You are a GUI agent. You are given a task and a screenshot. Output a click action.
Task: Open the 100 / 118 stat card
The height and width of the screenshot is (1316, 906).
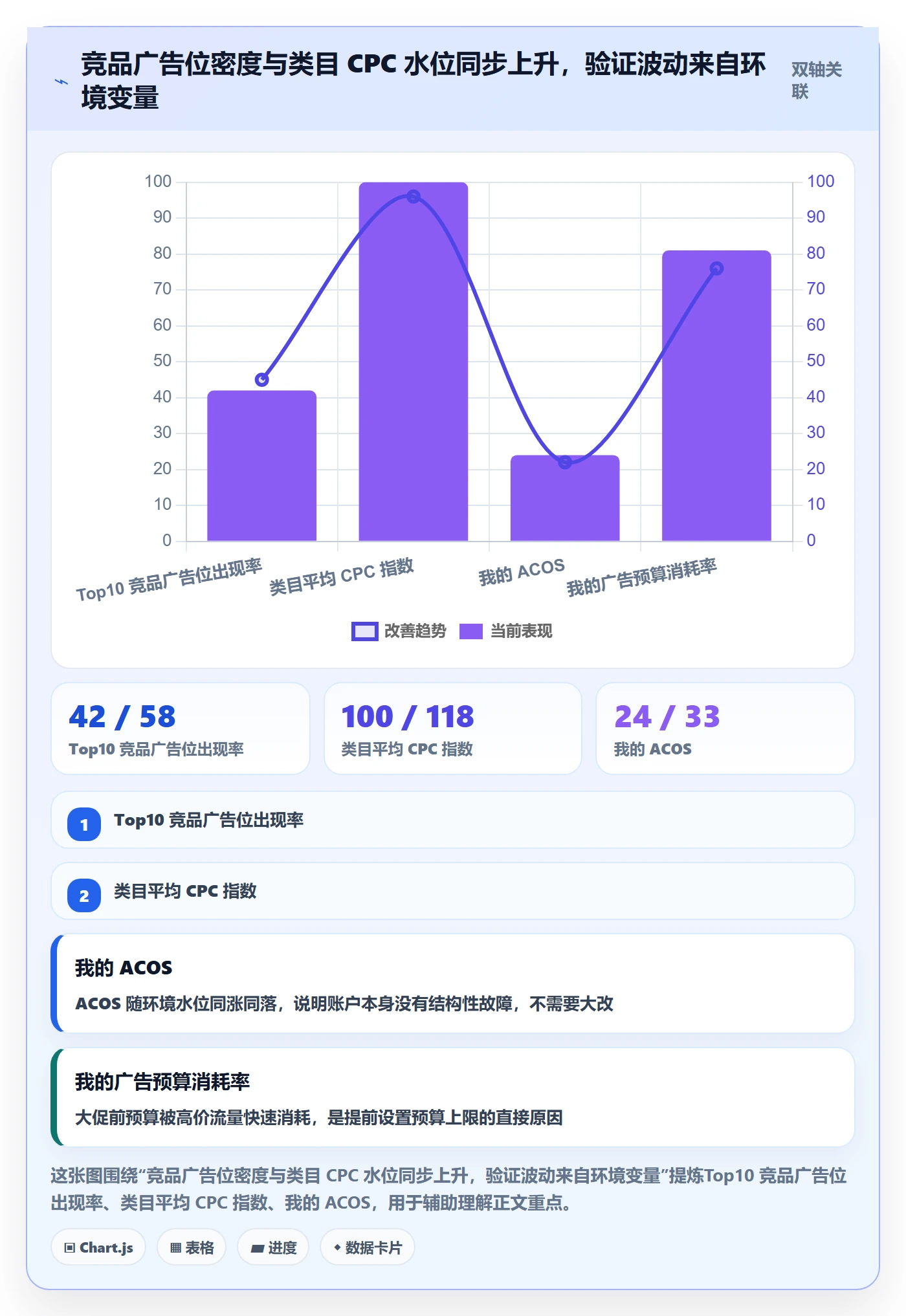453,729
